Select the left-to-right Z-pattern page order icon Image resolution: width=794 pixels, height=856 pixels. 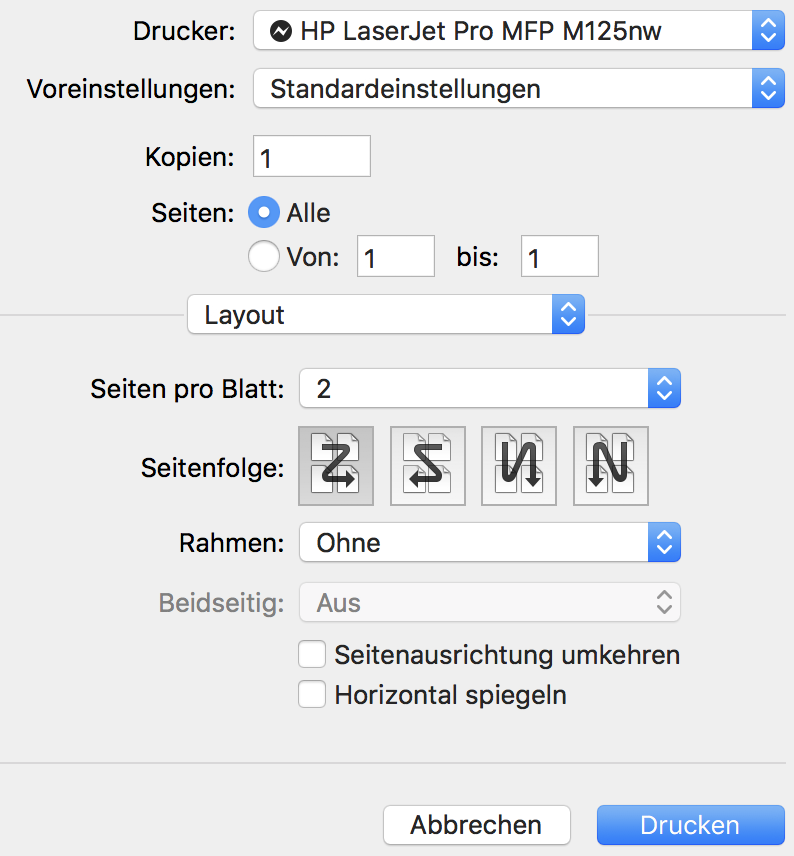(x=335, y=466)
